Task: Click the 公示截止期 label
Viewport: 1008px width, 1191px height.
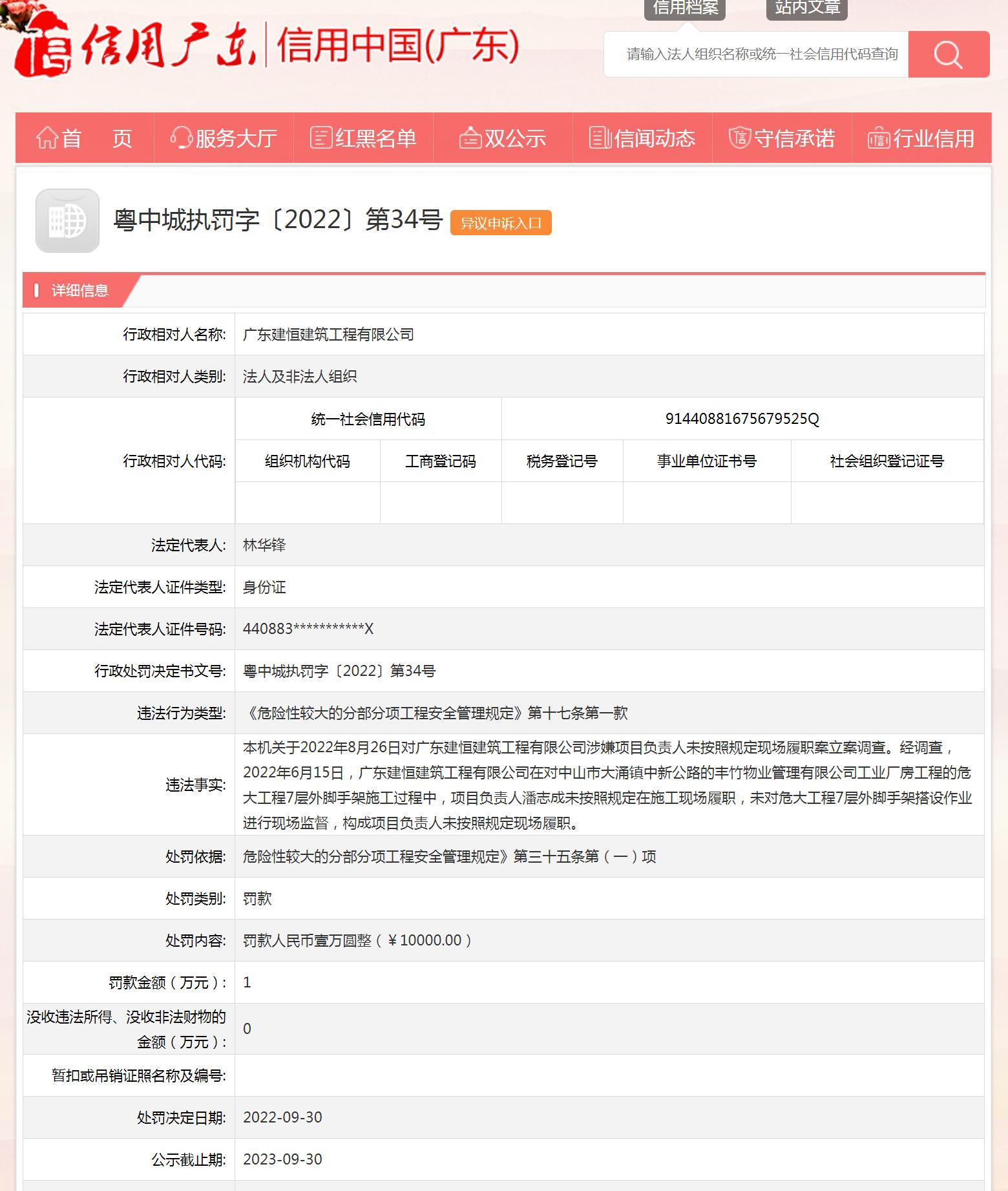Action: 189,1160
